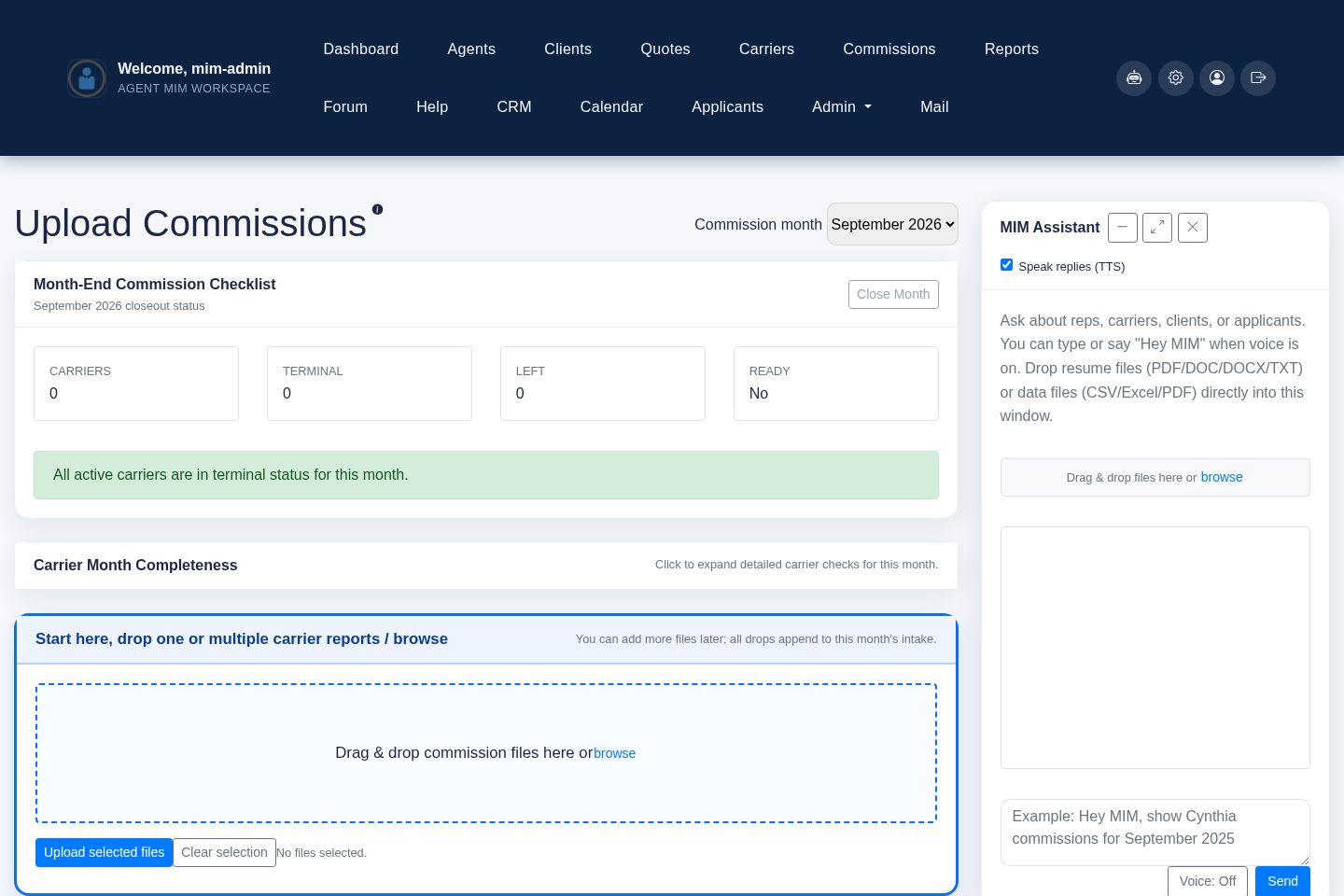The image size is (1344, 896).
Task: Click Upload selected files
Action: [x=104, y=852]
